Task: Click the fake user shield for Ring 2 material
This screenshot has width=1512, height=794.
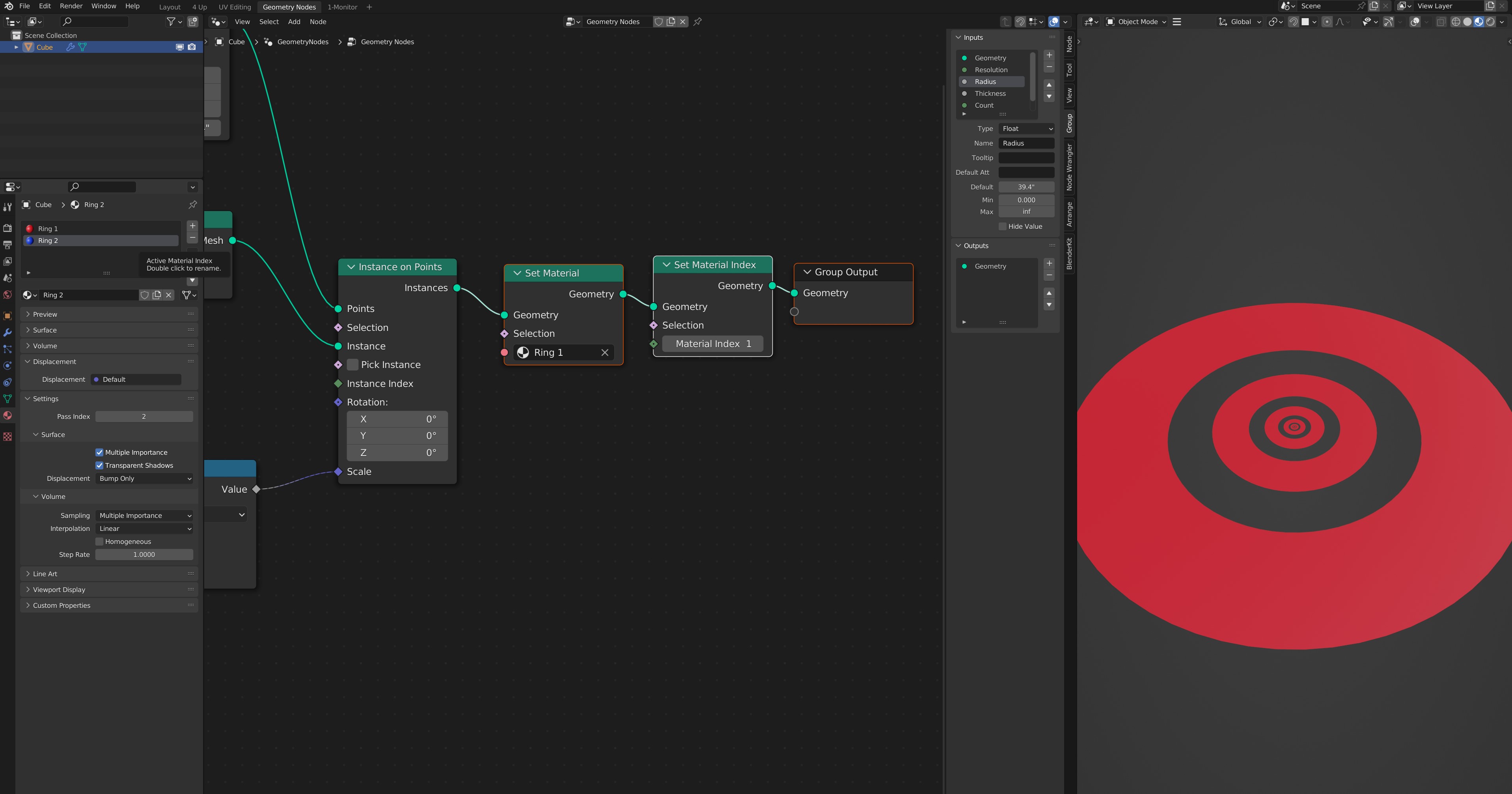Action: pyautogui.click(x=144, y=295)
